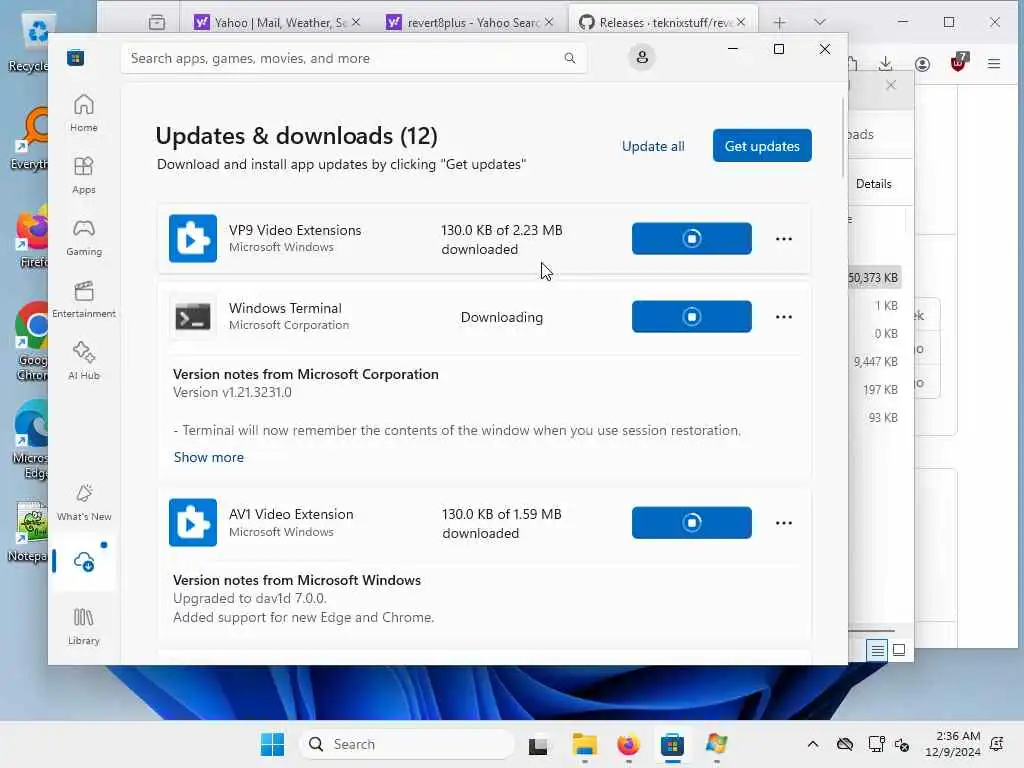Focus the Store search apps field

coord(353,58)
